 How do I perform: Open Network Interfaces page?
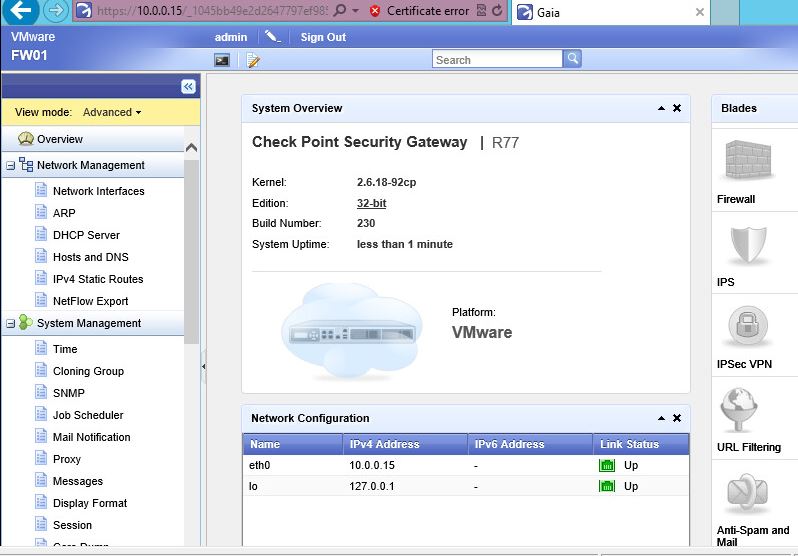[99, 191]
